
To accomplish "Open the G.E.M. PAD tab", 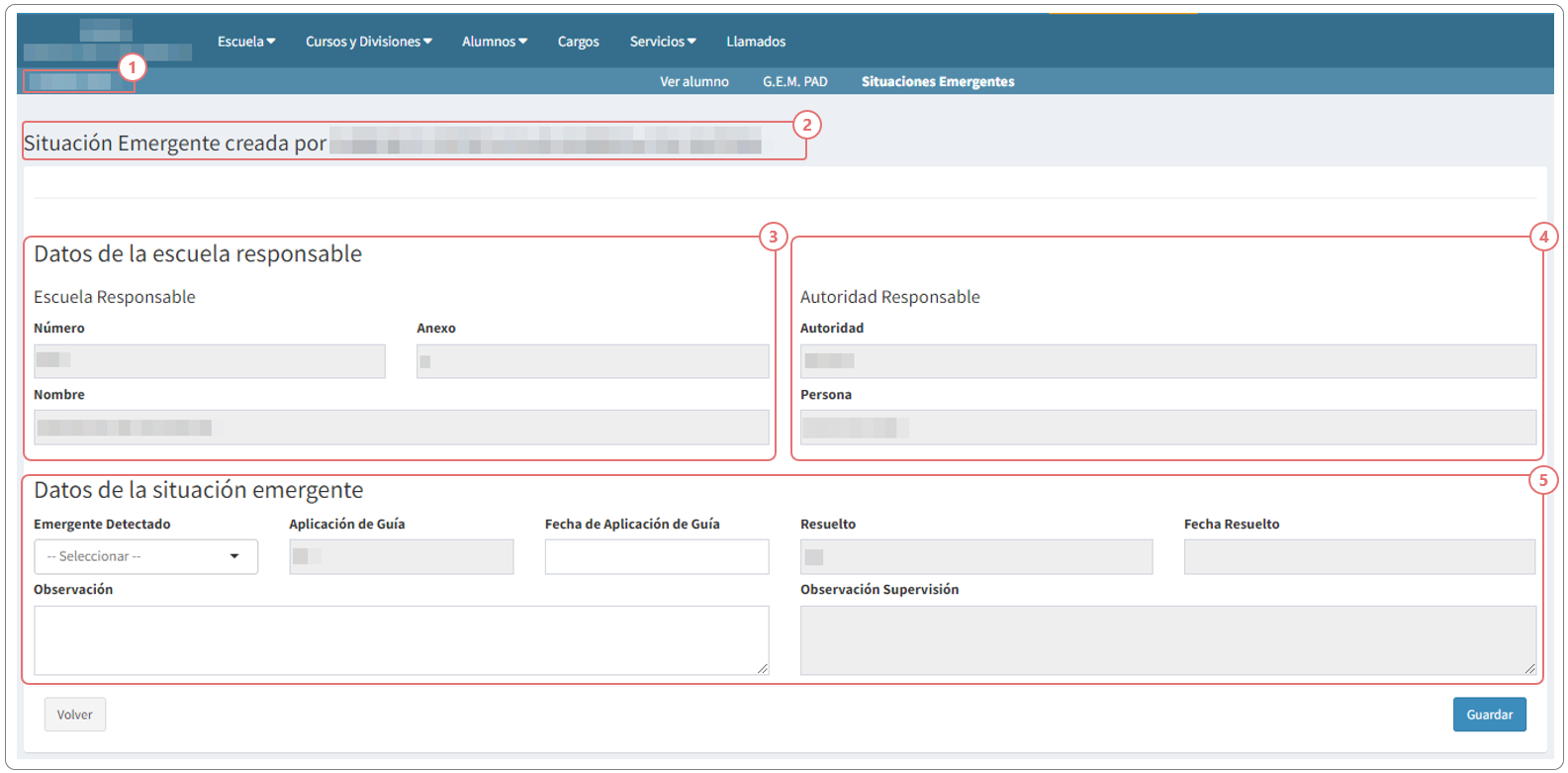I will point(794,81).
